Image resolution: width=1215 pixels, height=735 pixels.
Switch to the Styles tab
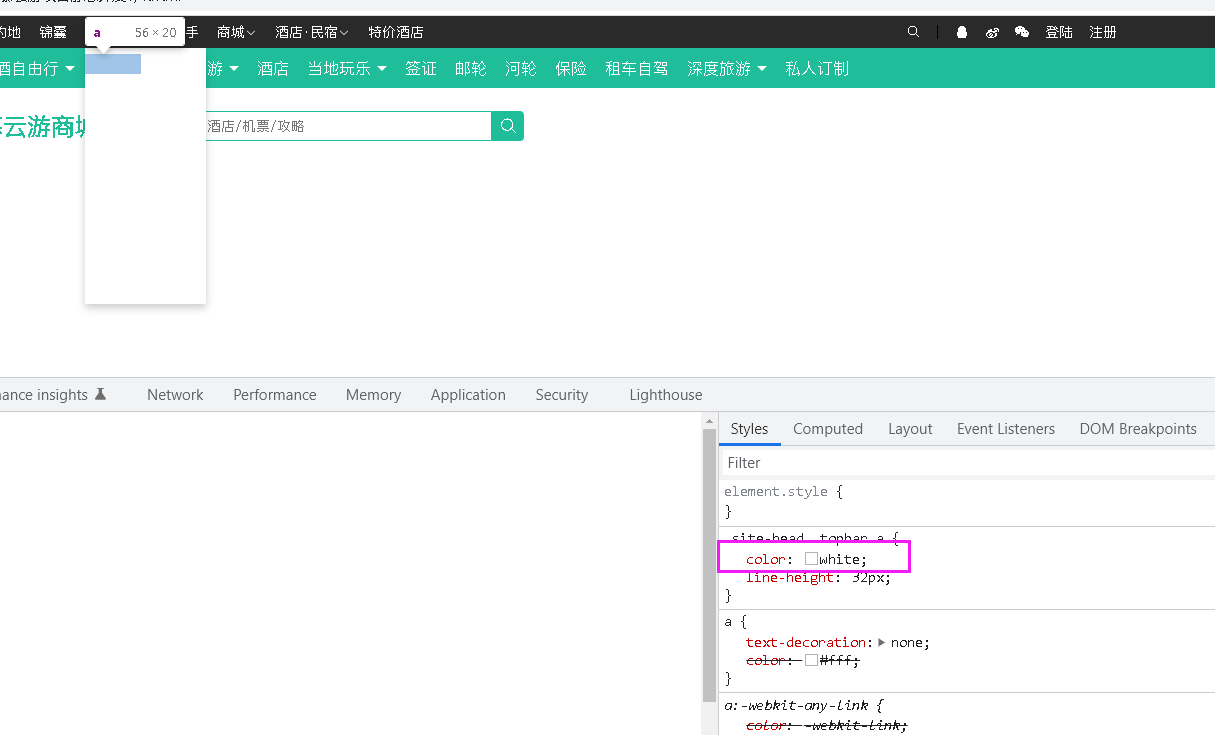(749, 428)
